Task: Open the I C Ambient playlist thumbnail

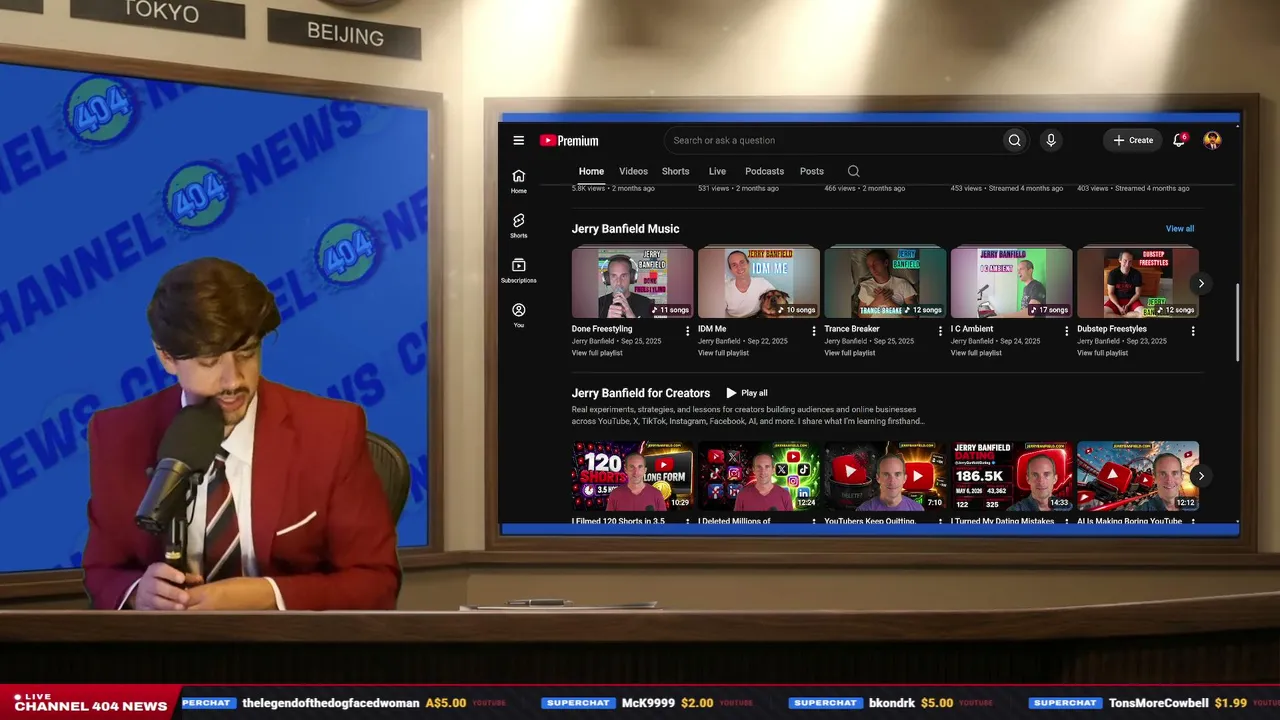Action: tap(1011, 283)
